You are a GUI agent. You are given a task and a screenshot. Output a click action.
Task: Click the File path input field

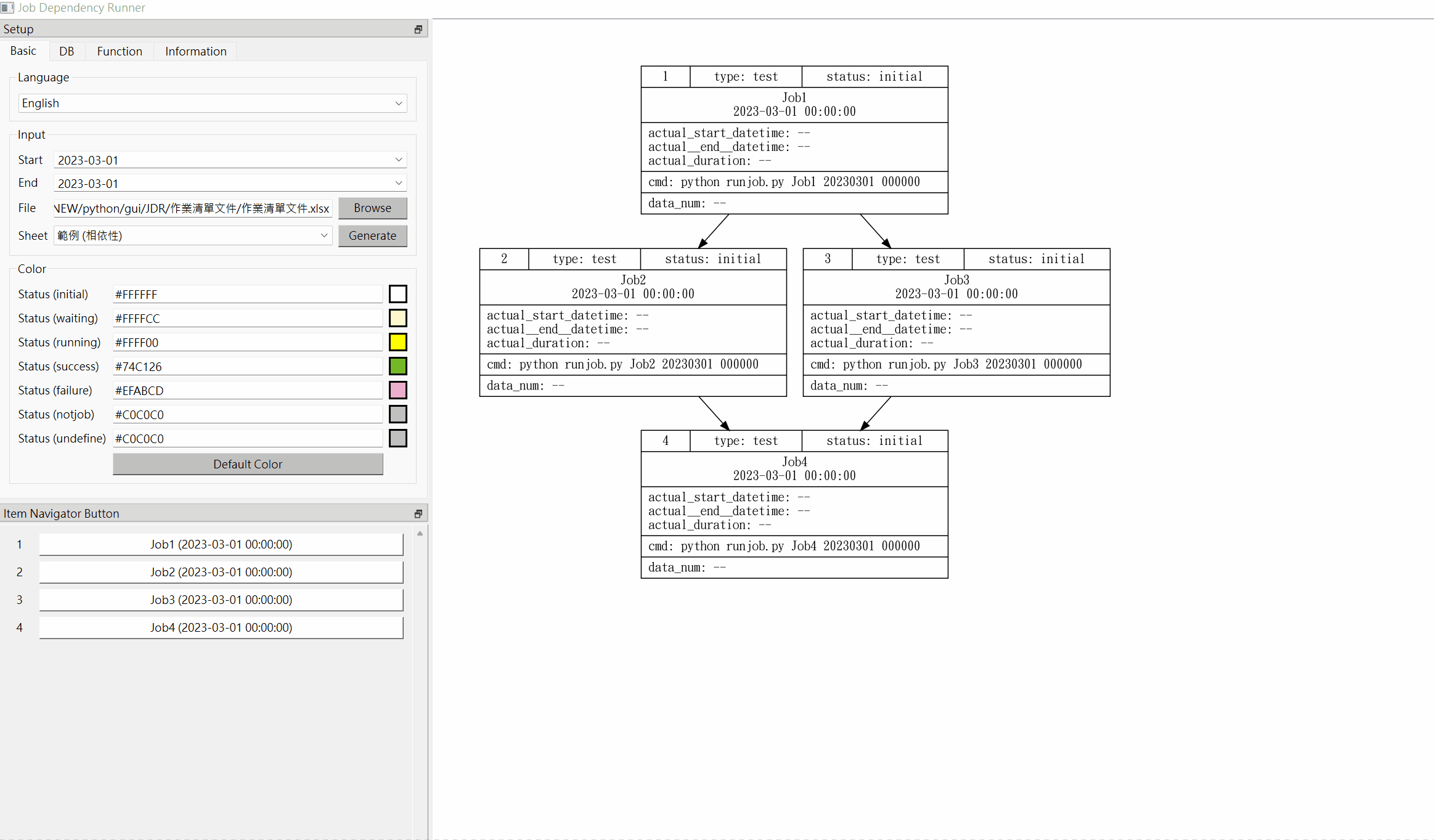192,208
